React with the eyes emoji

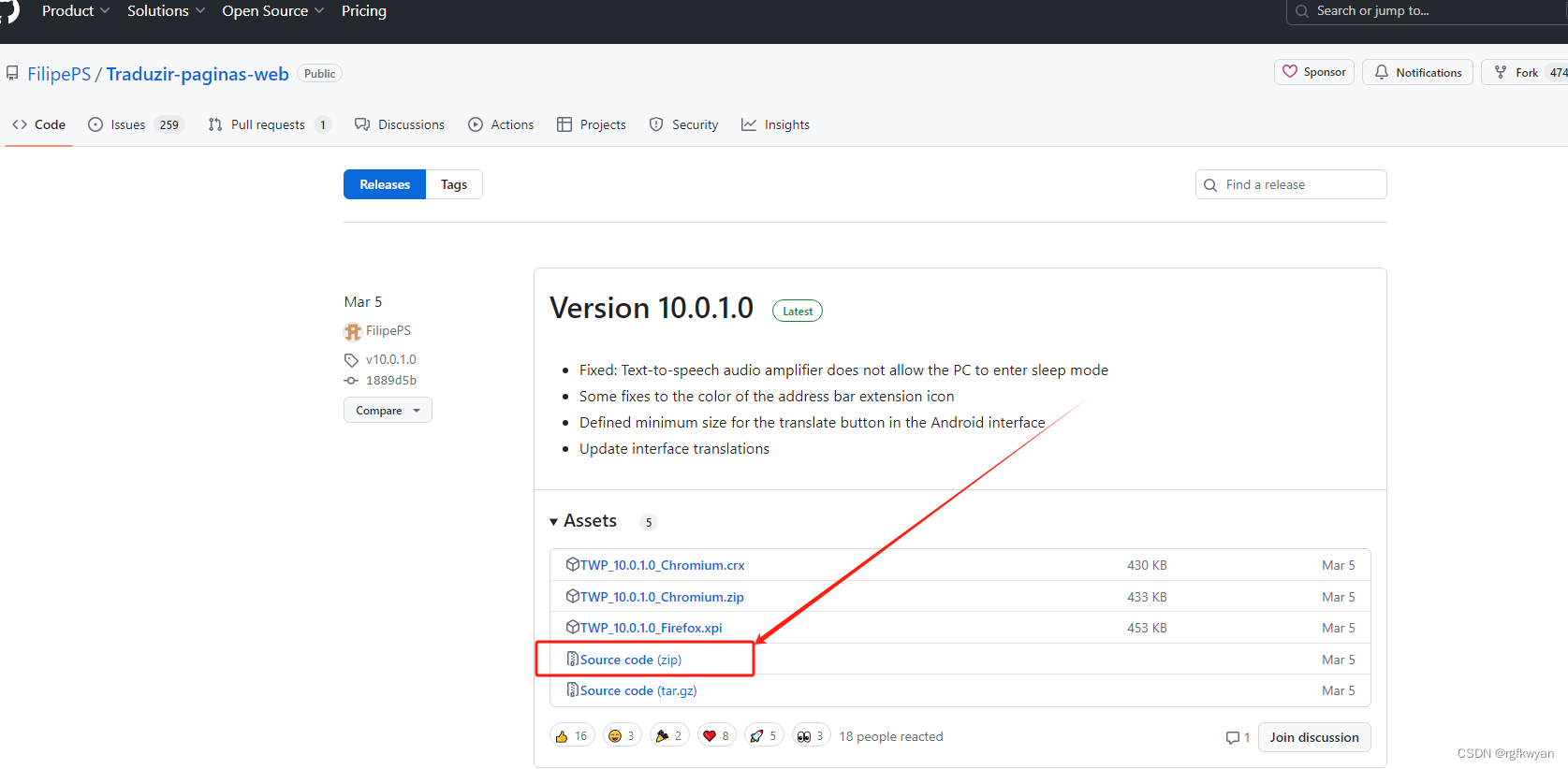pos(812,736)
